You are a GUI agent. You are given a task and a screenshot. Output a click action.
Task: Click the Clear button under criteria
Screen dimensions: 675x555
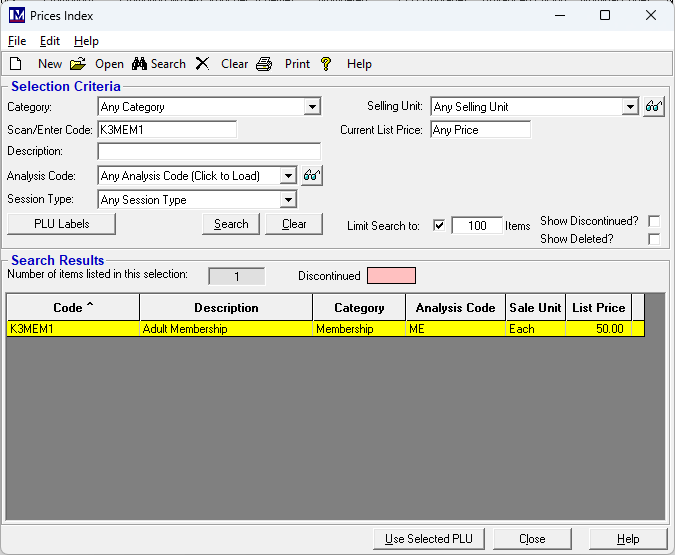click(294, 224)
